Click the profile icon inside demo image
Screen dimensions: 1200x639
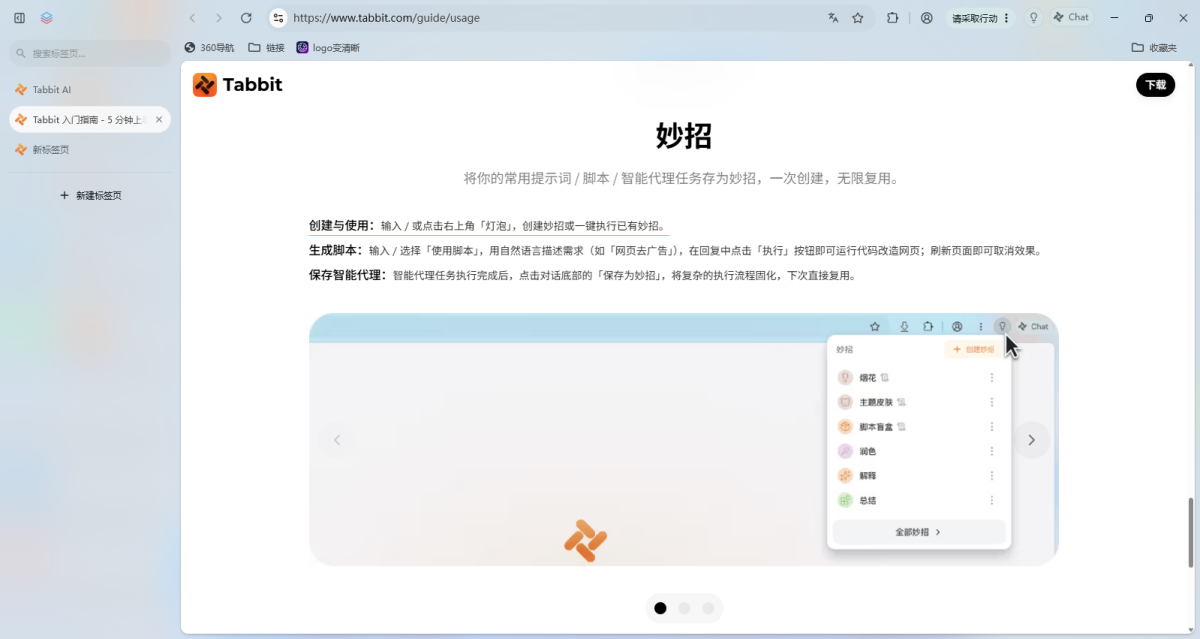(x=957, y=327)
